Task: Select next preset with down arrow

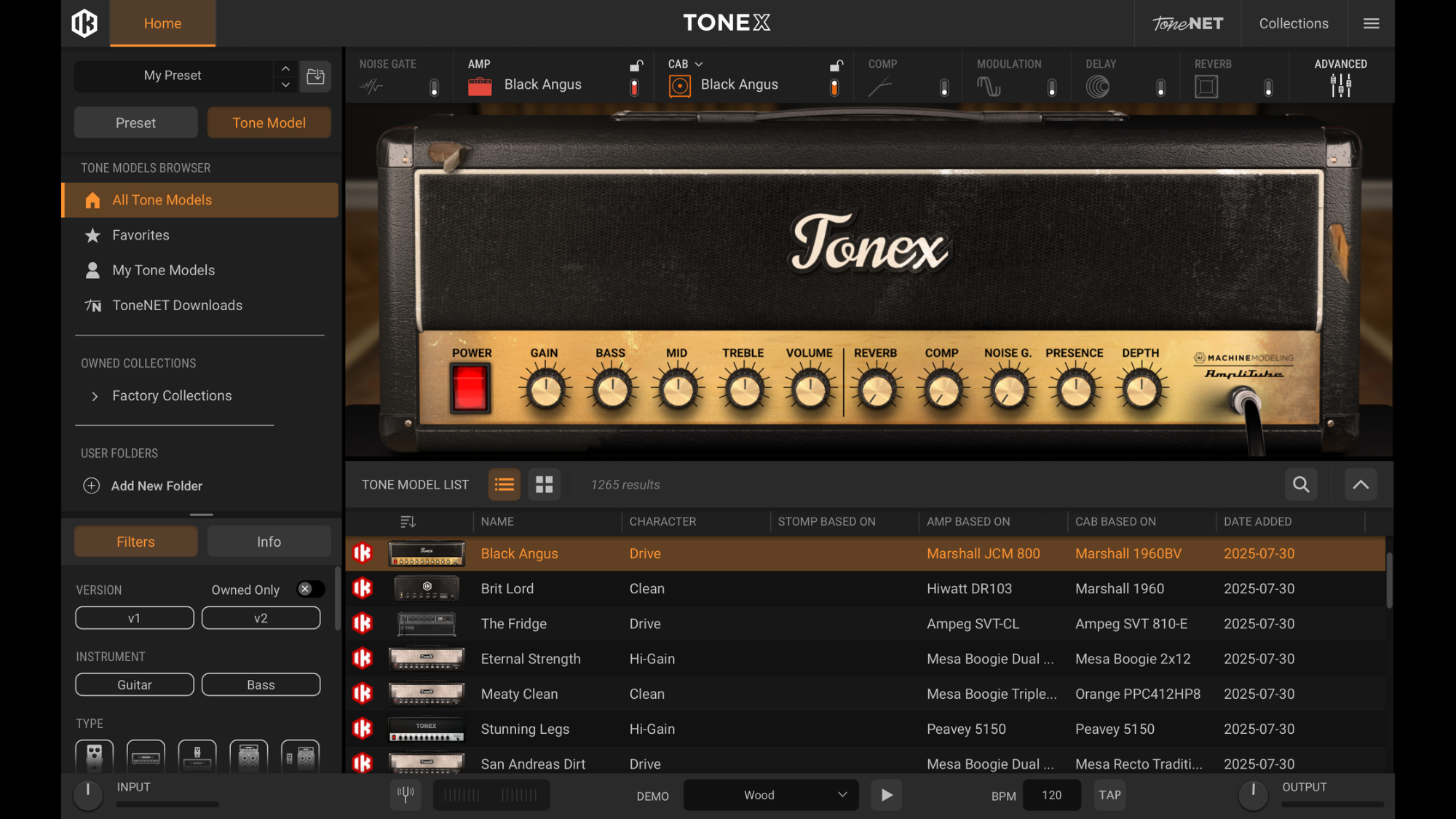Action: 285,84
